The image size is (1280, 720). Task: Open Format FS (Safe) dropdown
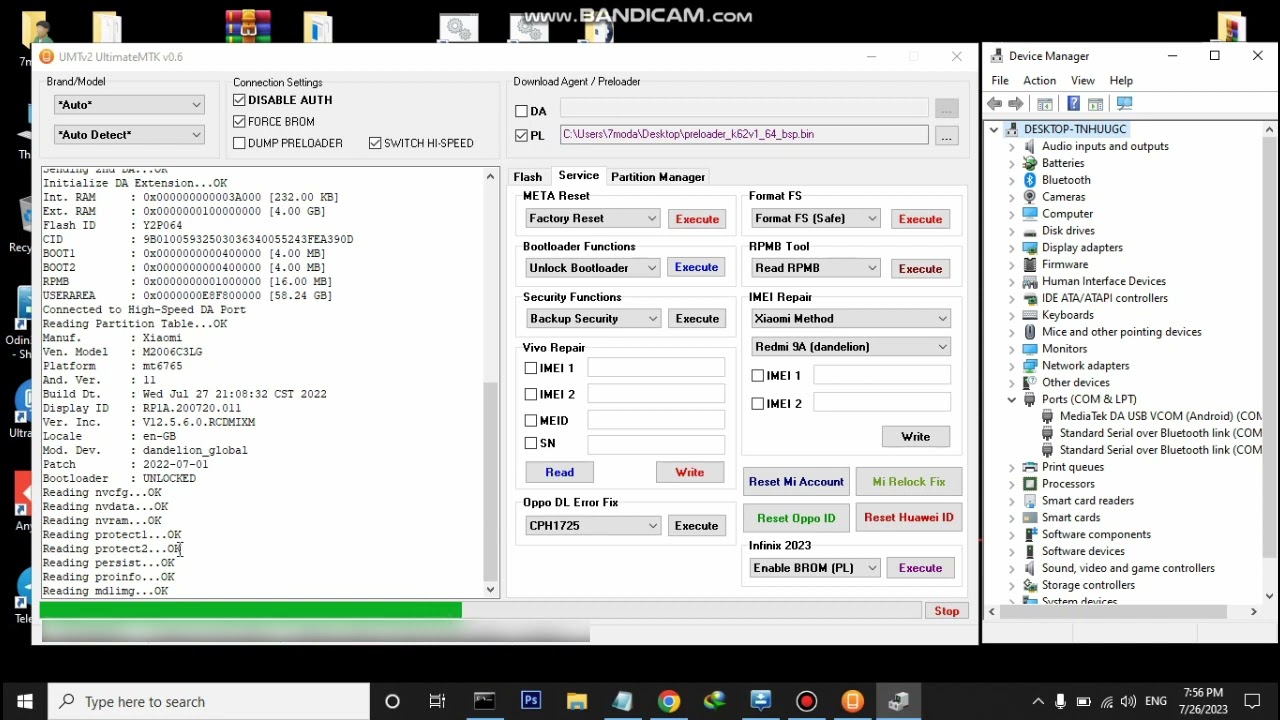pos(815,218)
